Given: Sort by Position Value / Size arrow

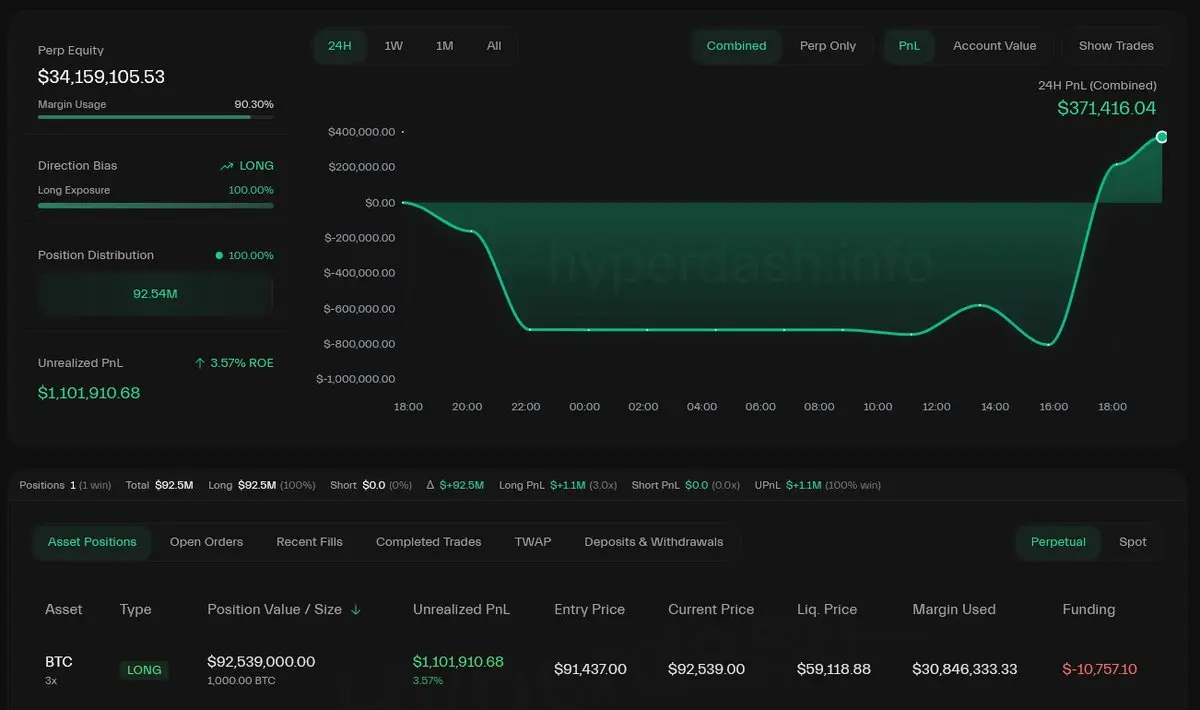Looking at the screenshot, I should pos(356,610).
